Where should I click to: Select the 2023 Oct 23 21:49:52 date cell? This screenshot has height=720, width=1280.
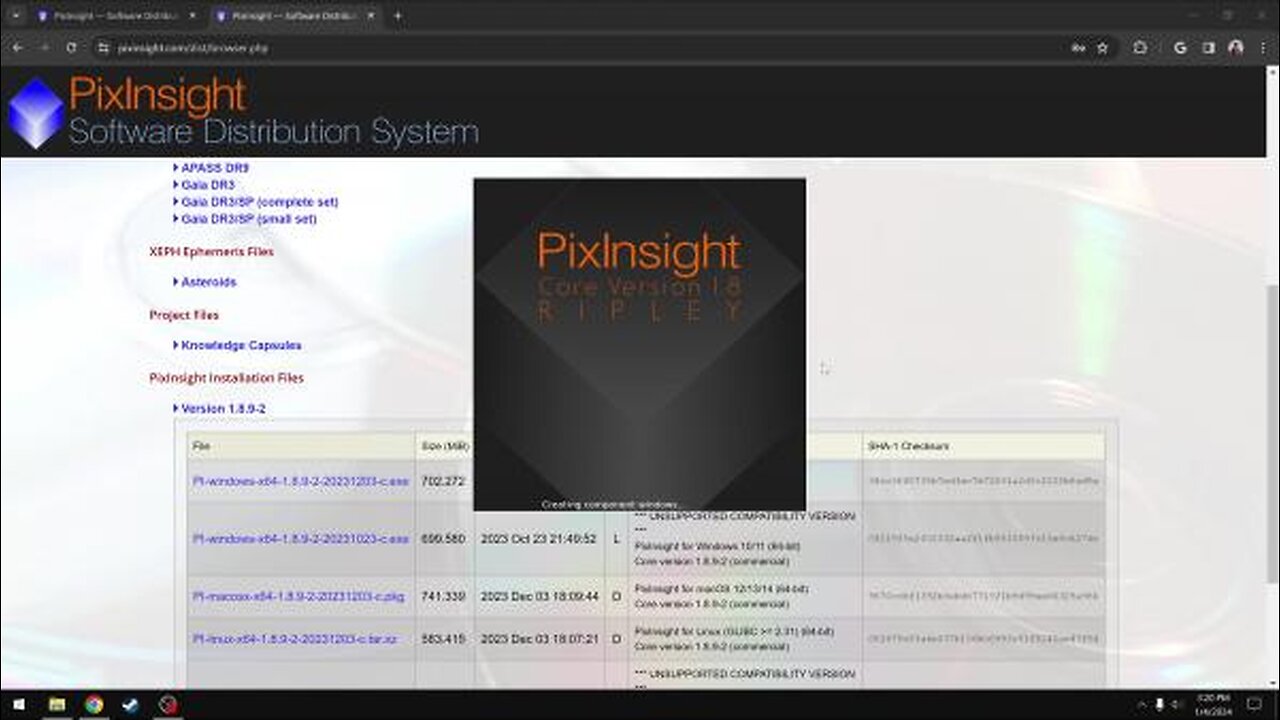click(x=539, y=539)
